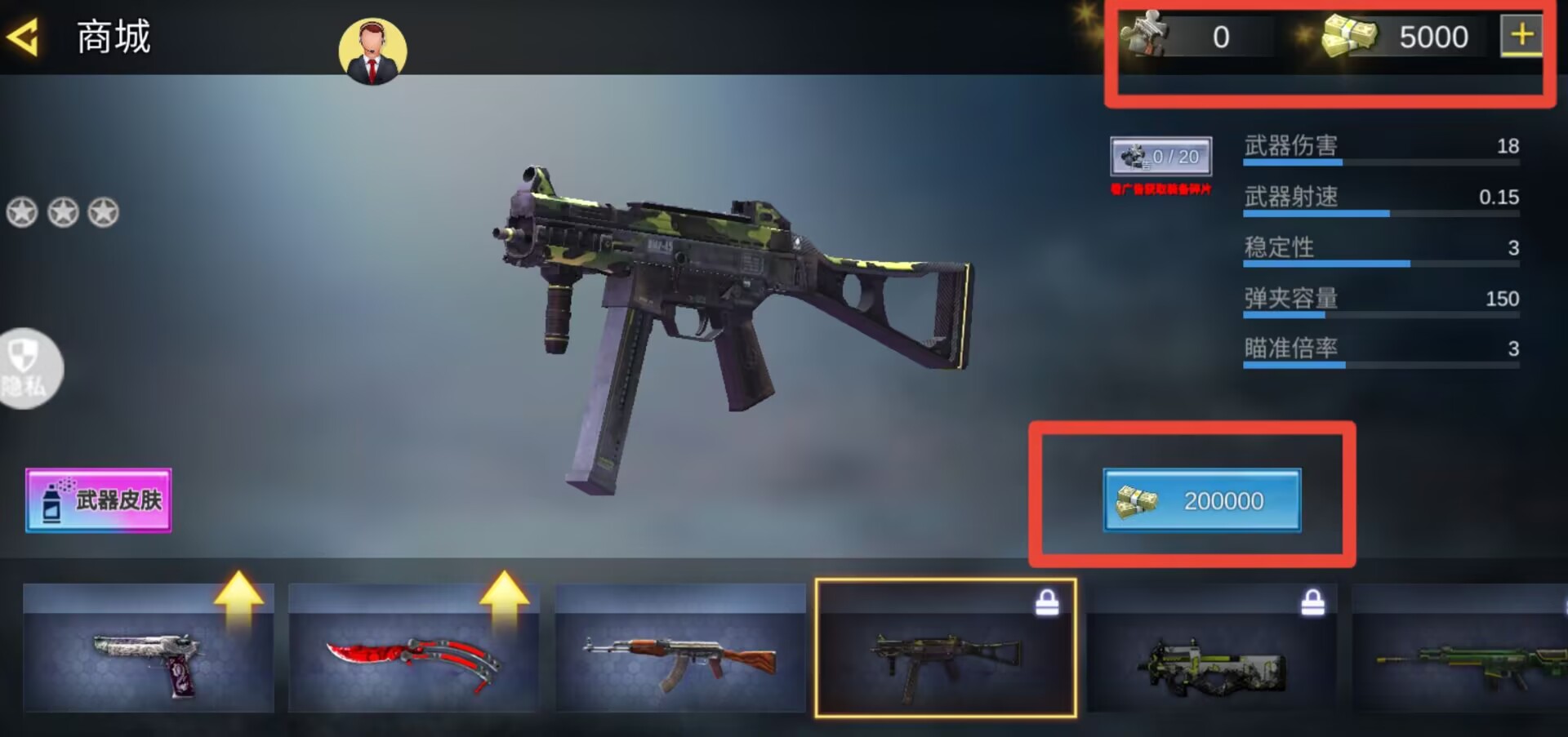Click upgrade arrow on the pistol thumbnail
Viewport: 1568px width, 737px height.
(238, 599)
